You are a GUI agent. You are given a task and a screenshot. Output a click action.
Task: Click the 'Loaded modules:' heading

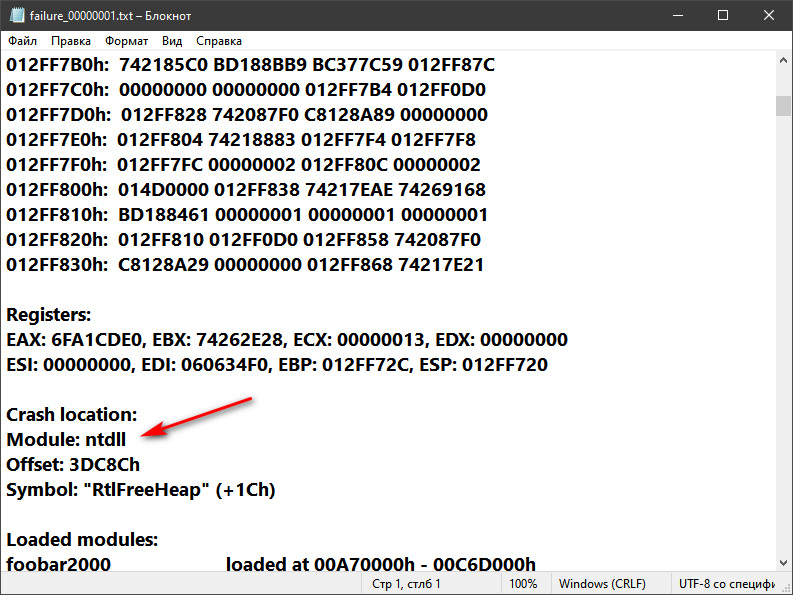click(82, 539)
